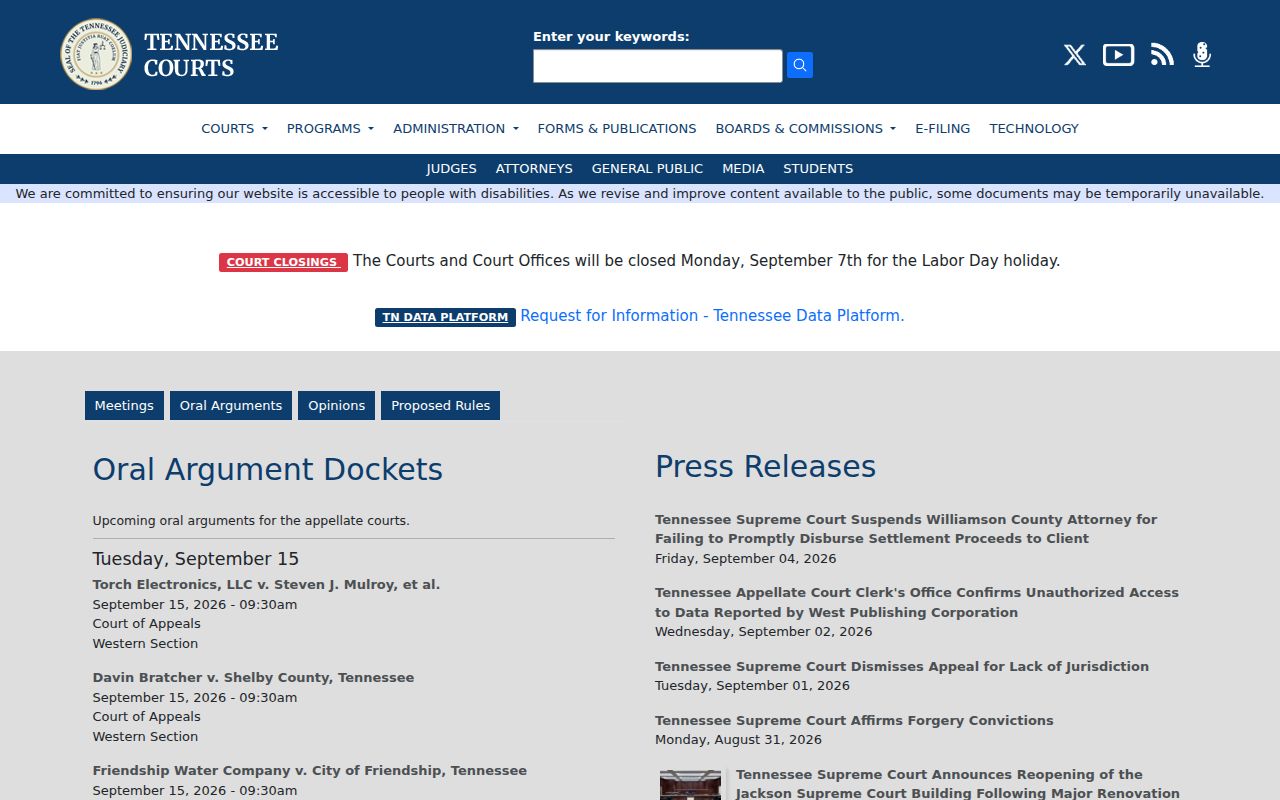Open the Tennessee Courts X (Twitter) page
Viewport: 1280px width, 800px height.
click(x=1074, y=55)
